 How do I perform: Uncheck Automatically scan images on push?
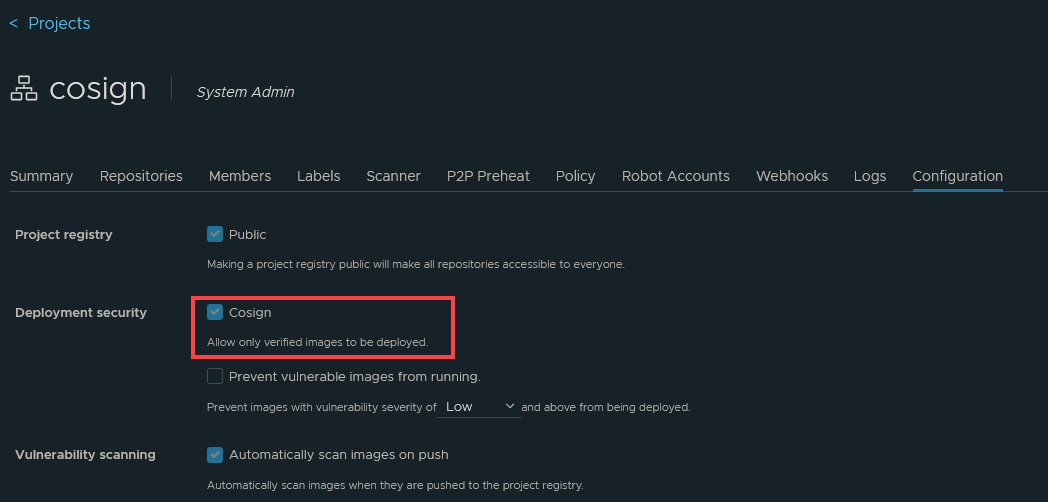coord(215,454)
